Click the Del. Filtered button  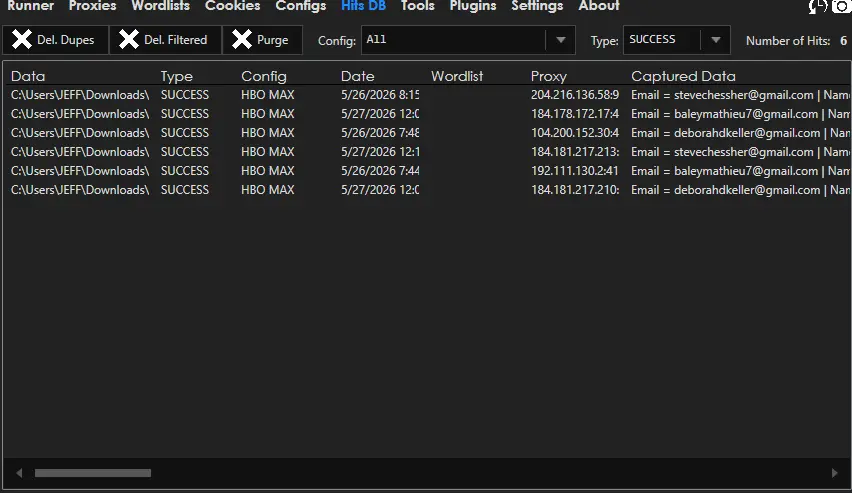coord(165,40)
